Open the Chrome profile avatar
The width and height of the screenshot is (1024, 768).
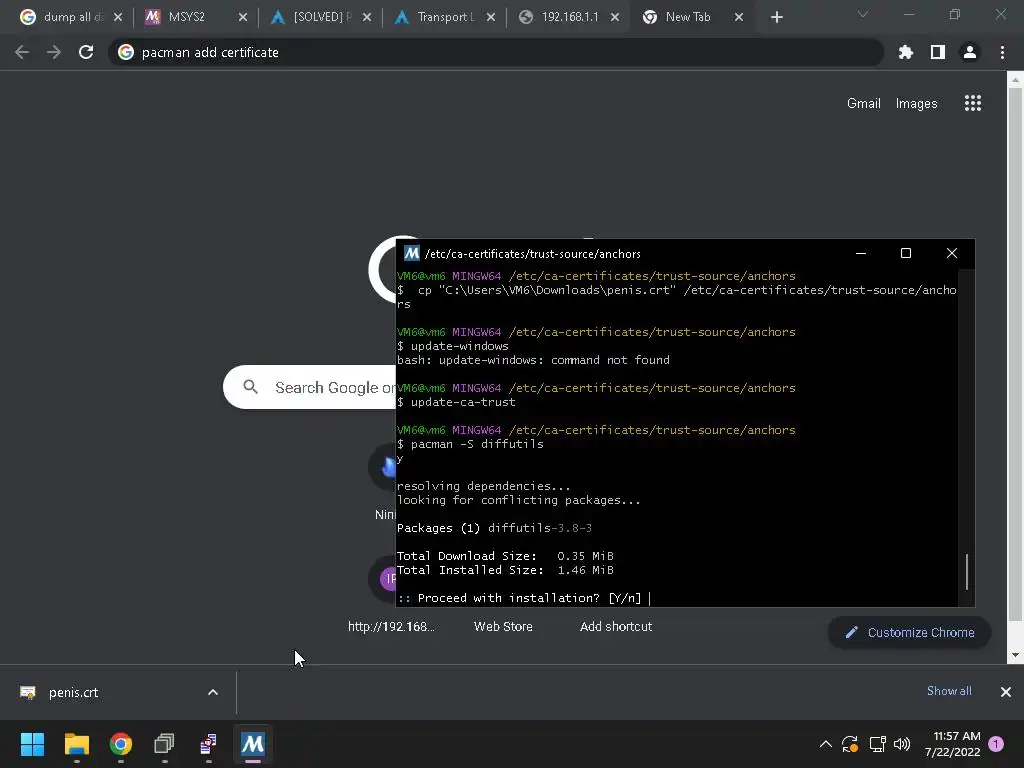(970, 52)
